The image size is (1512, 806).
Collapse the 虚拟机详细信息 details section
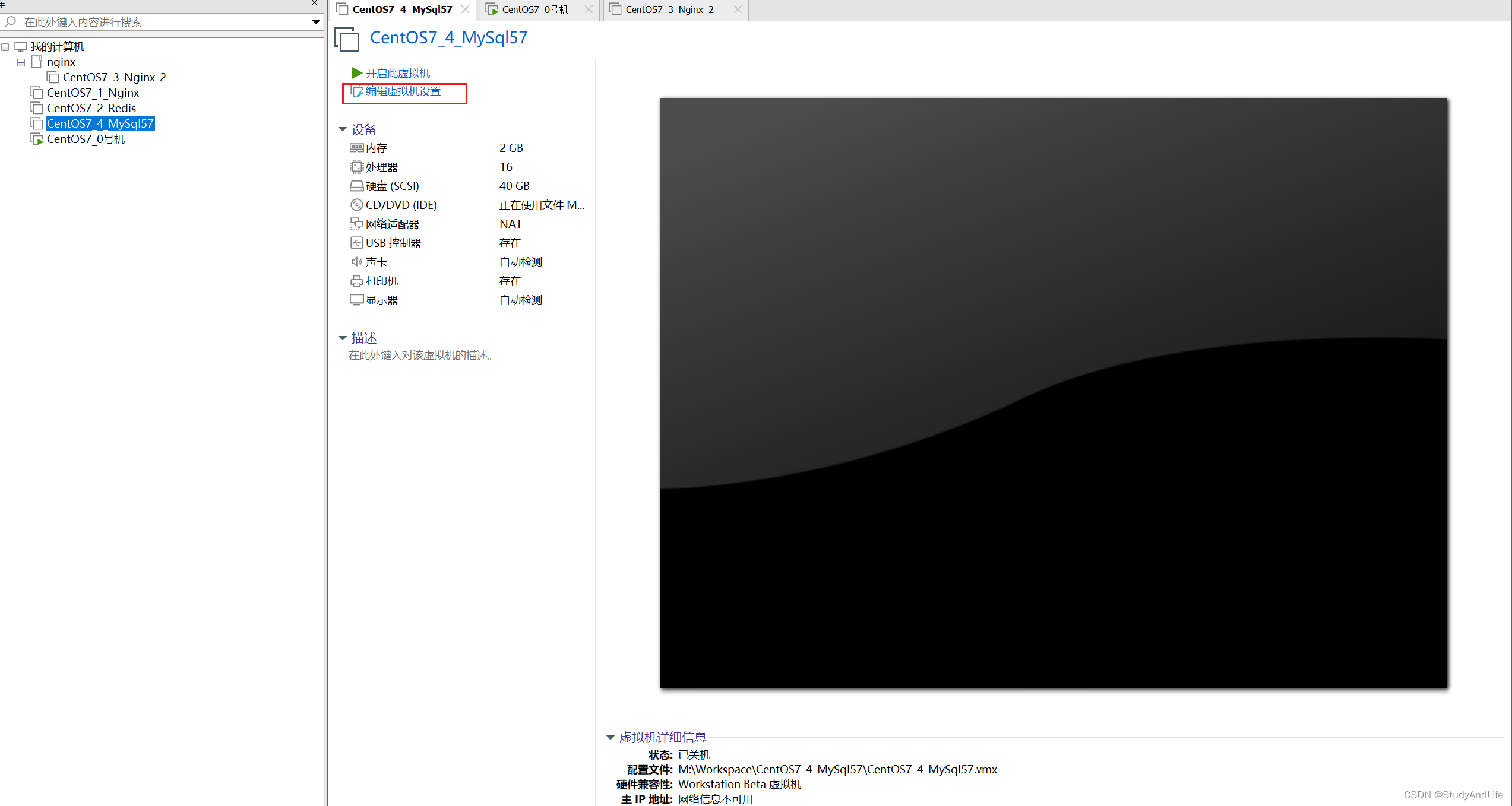(x=610, y=738)
